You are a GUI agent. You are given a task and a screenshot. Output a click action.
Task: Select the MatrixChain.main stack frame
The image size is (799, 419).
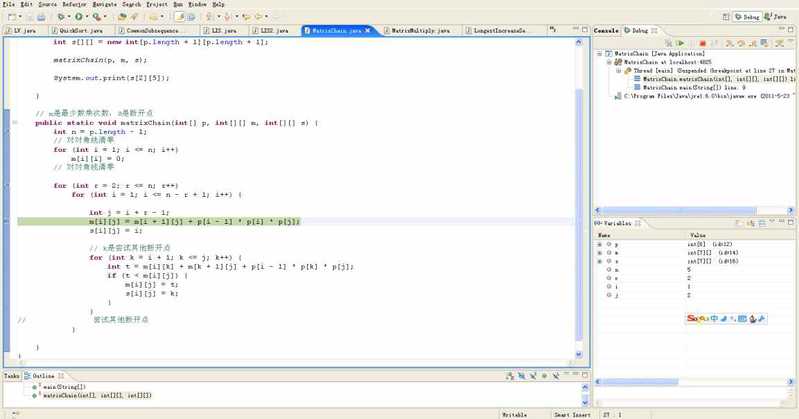coord(680,88)
